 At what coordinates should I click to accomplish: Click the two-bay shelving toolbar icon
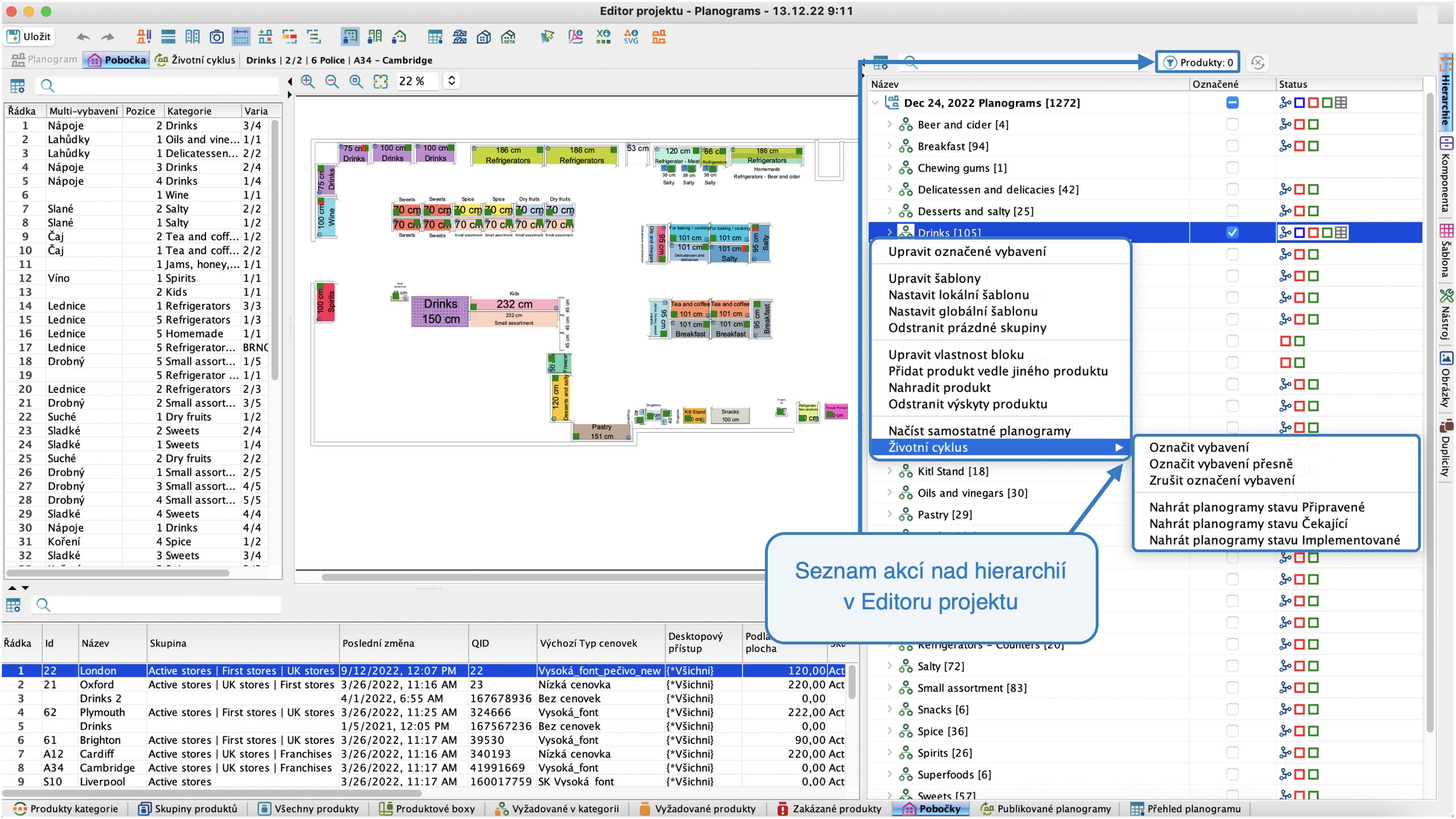click(x=192, y=37)
